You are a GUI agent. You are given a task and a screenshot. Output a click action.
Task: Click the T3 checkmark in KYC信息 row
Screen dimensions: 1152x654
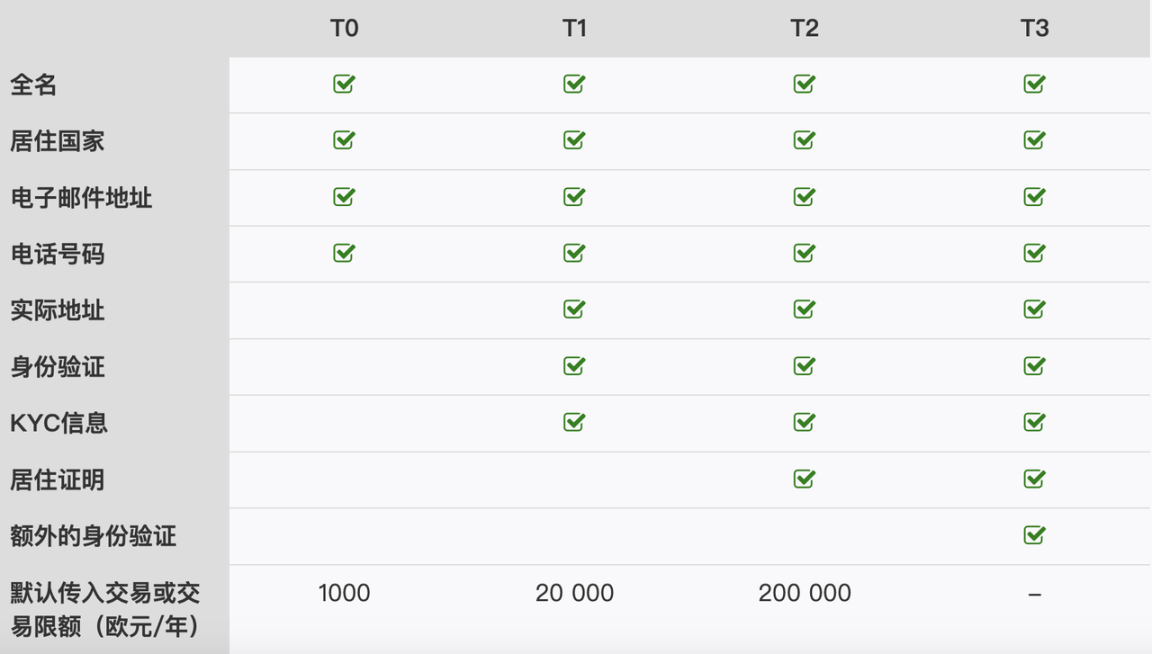click(x=1034, y=422)
